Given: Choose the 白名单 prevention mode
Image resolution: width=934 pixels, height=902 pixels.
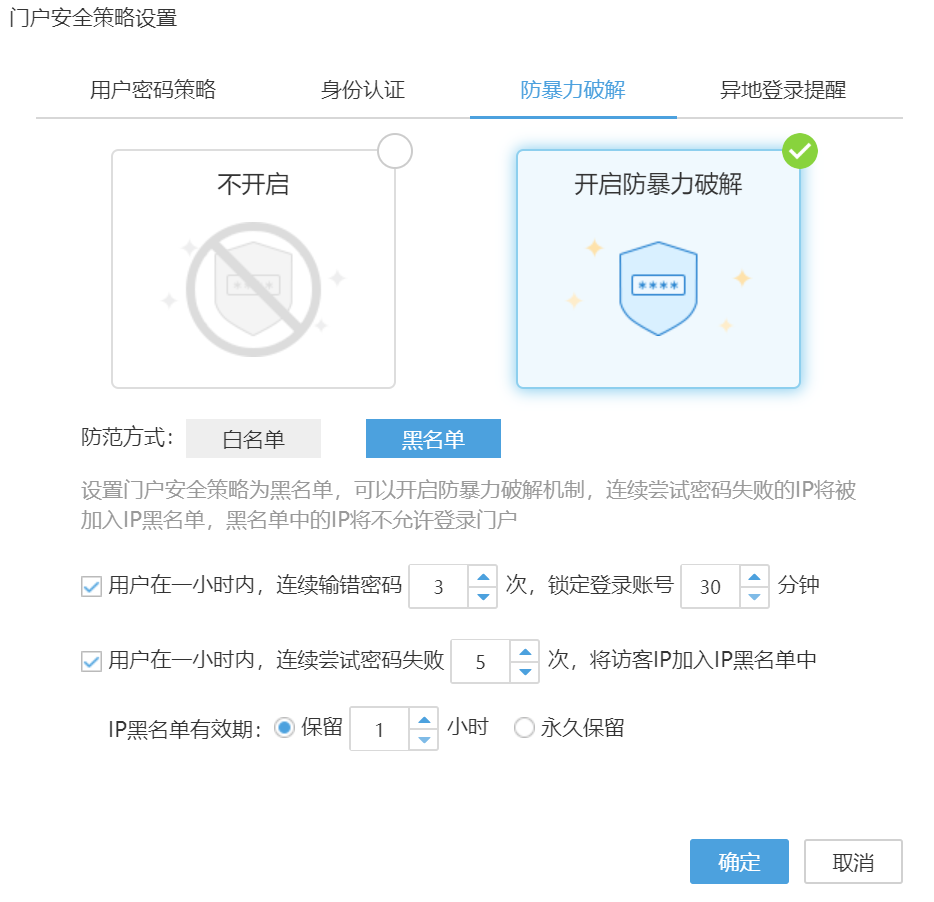Looking at the screenshot, I should tap(254, 439).
